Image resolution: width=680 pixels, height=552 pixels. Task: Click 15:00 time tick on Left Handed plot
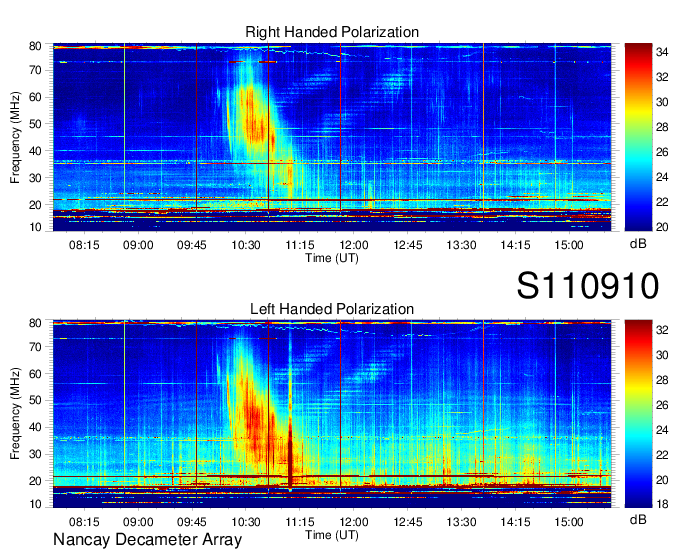(x=569, y=522)
